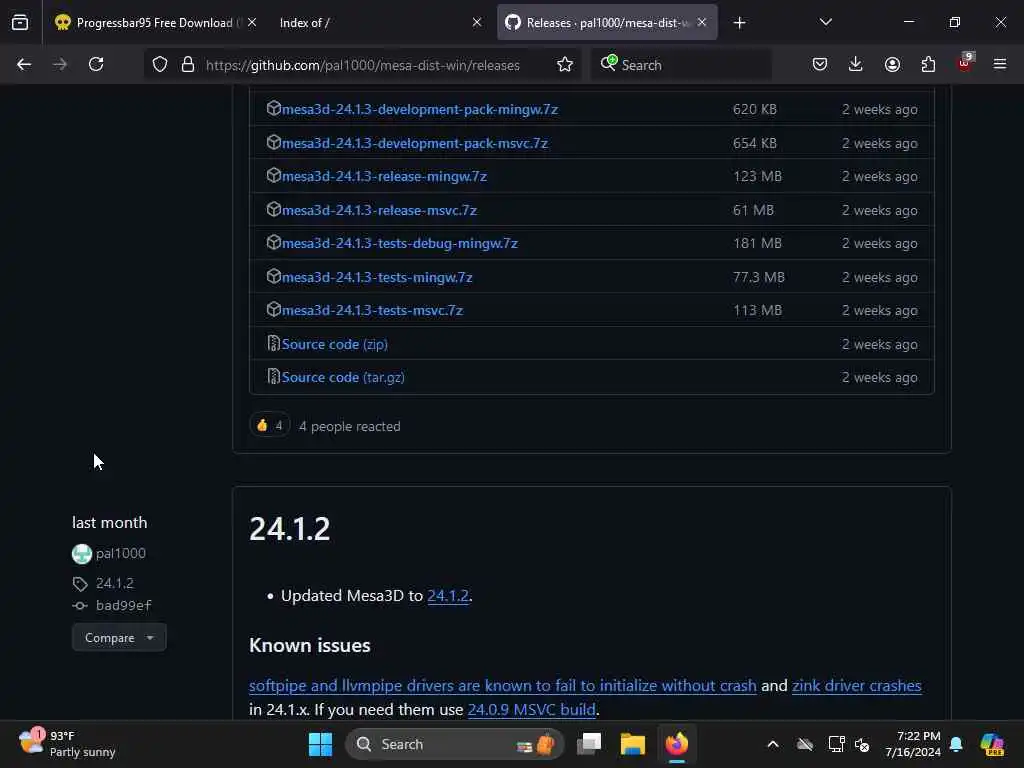Image resolution: width=1024 pixels, height=768 pixels.
Task: Click the site security padlock icon
Action: tap(188, 65)
